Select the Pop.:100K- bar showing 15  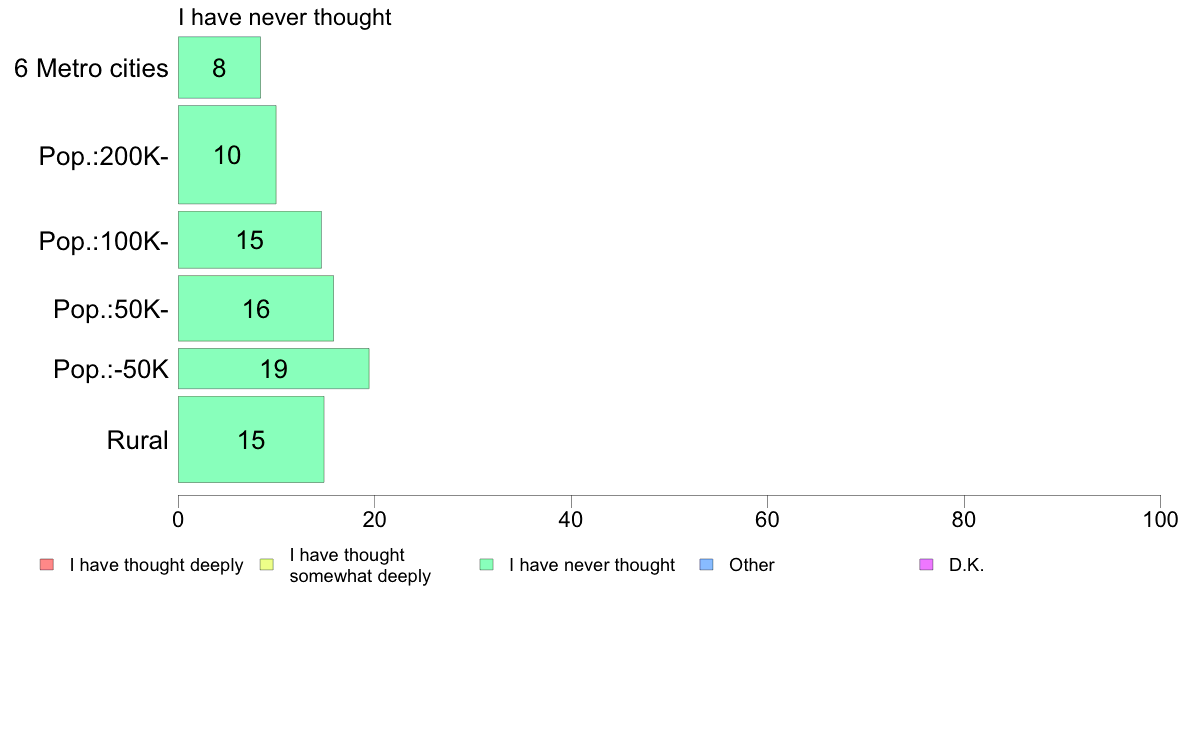250,240
